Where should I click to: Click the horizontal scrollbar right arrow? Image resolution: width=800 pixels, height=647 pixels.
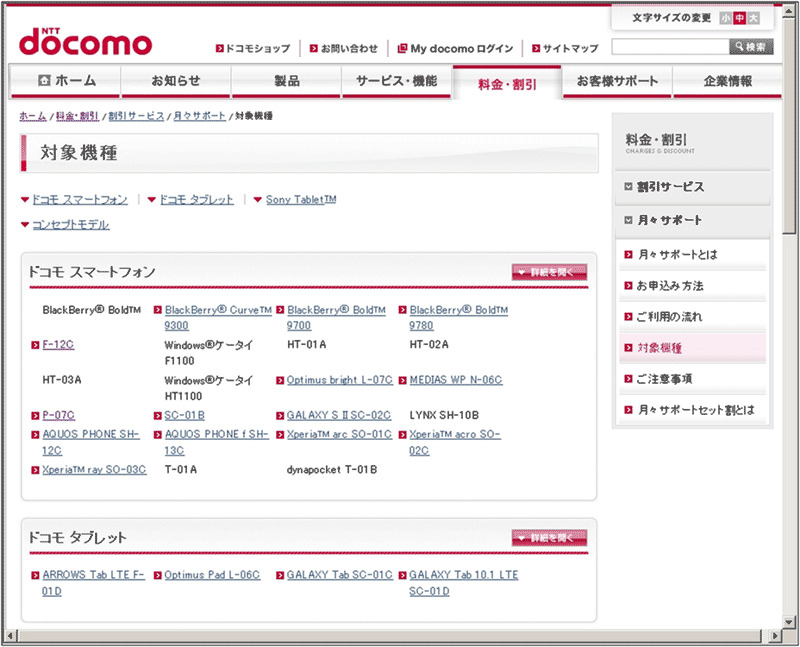point(776,636)
